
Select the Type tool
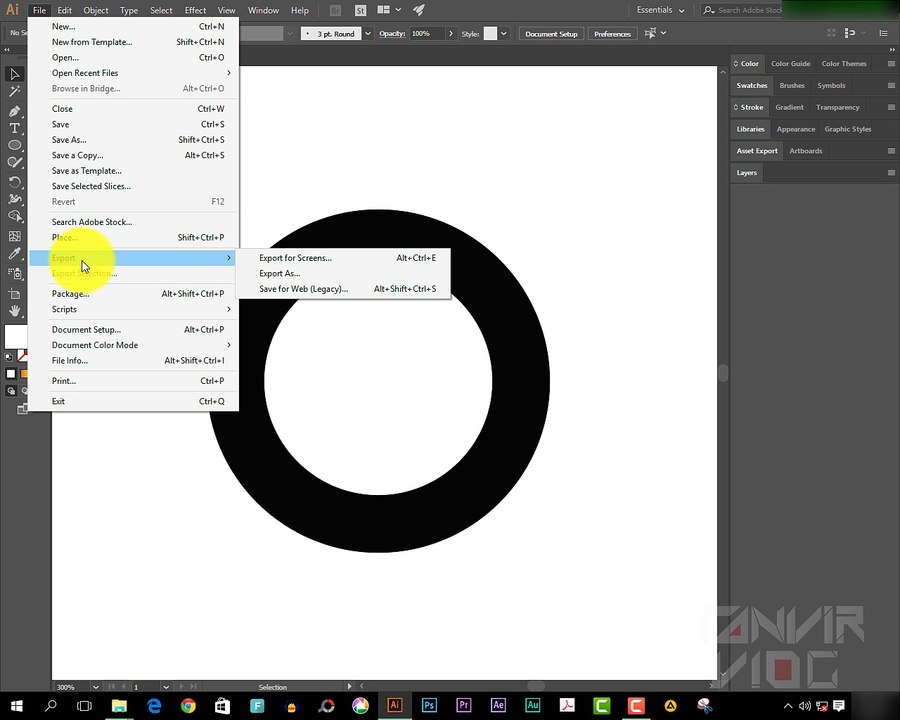point(14,128)
